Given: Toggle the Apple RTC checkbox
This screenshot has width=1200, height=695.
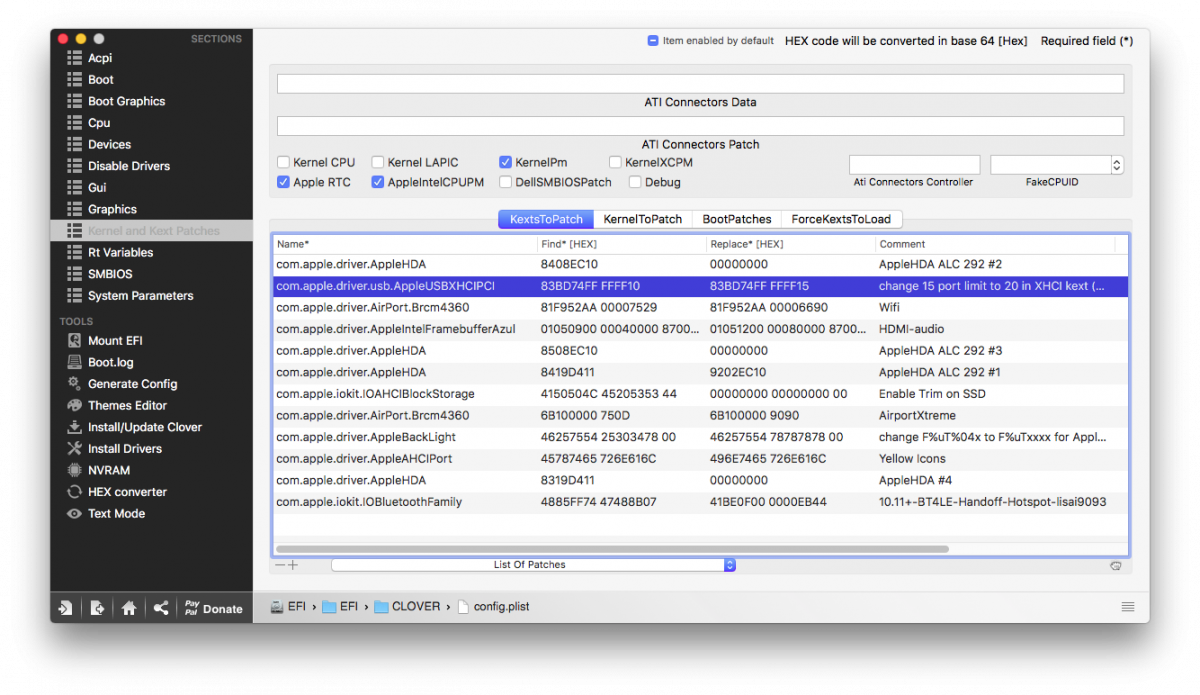Looking at the screenshot, I should pyautogui.click(x=284, y=182).
